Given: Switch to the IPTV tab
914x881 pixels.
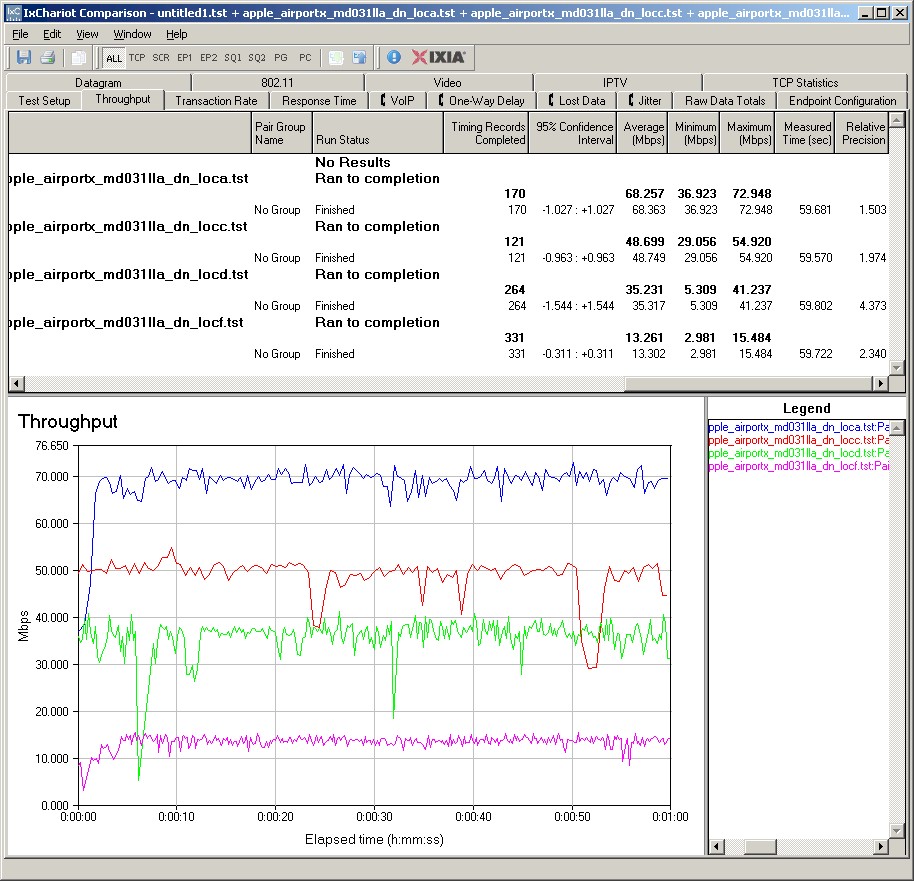Looking at the screenshot, I should (615, 83).
